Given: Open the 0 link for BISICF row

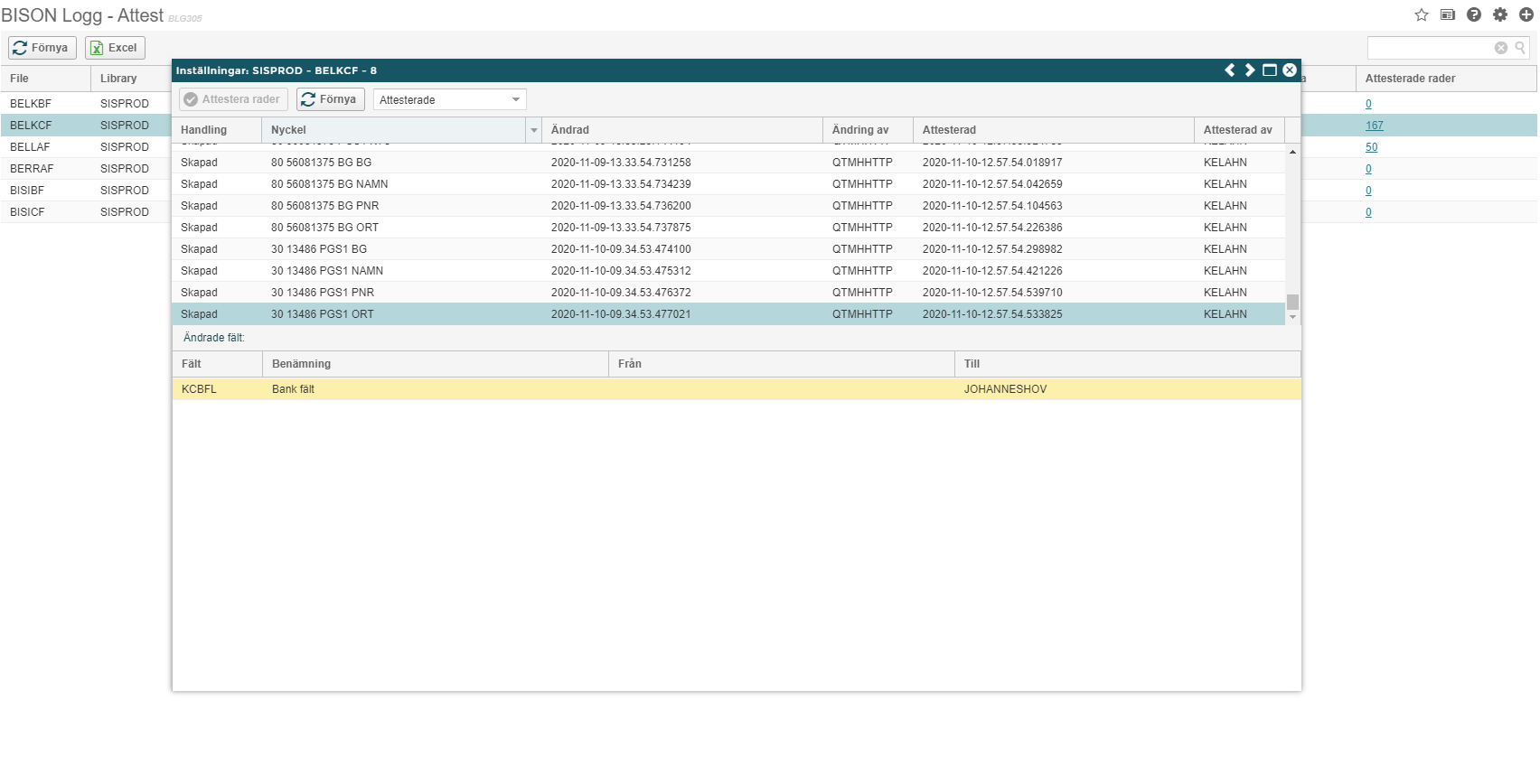Looking at the screenshot, I should pyautogui.click(x=1368, y=212).
